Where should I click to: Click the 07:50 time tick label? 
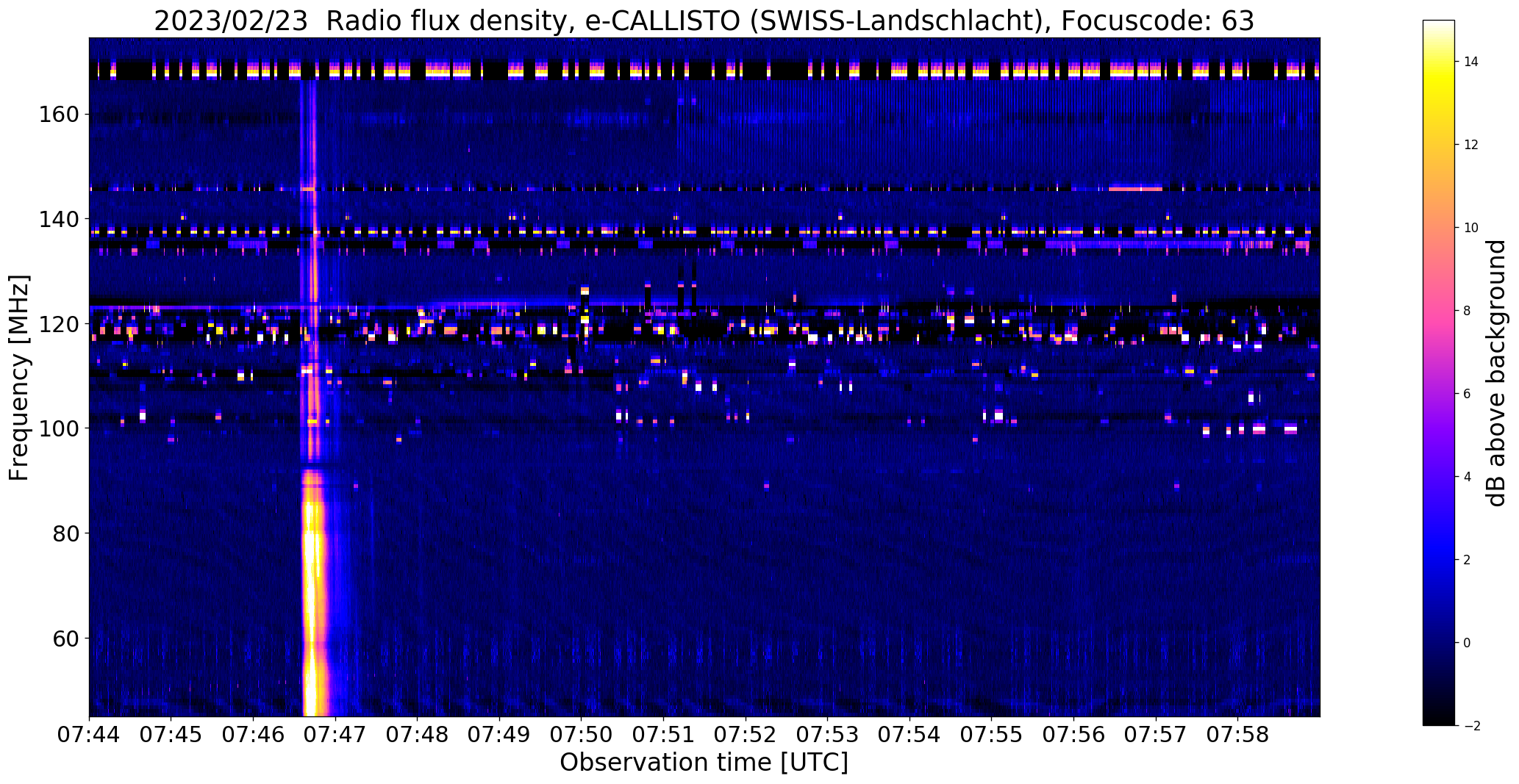pyautogui.click(x=582, y=735)
